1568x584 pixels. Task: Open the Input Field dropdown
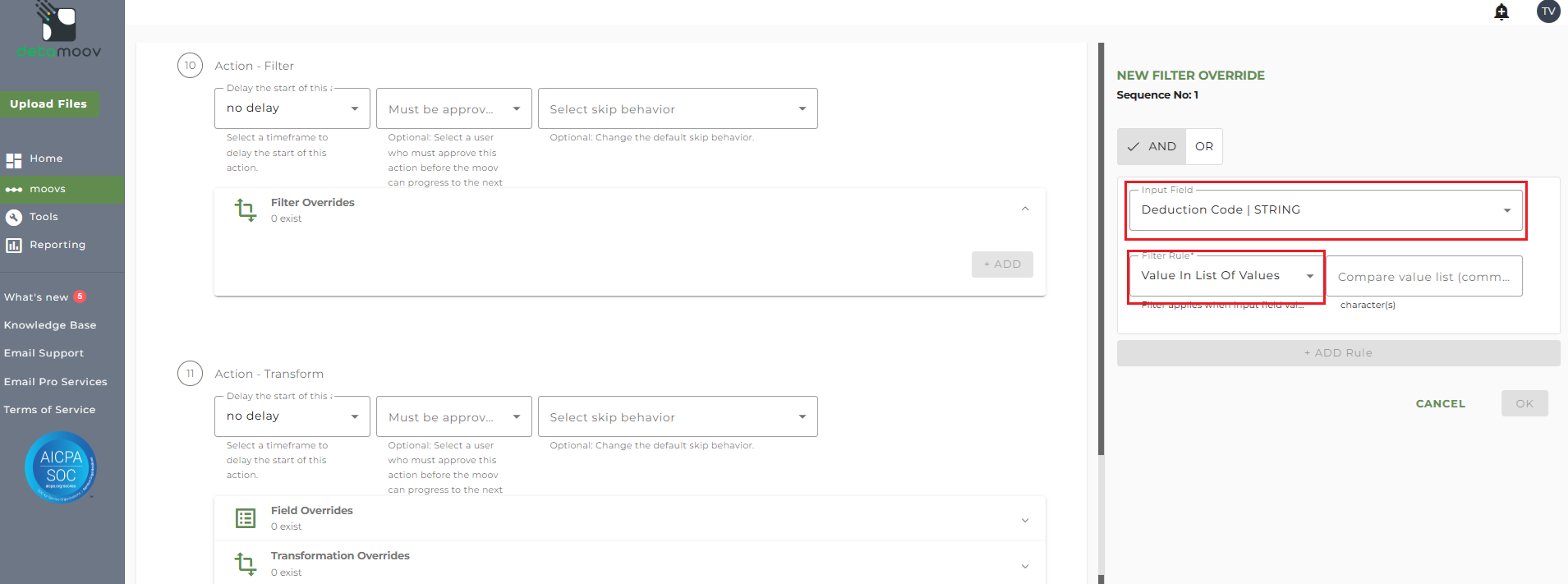(x=1326, y=210)
